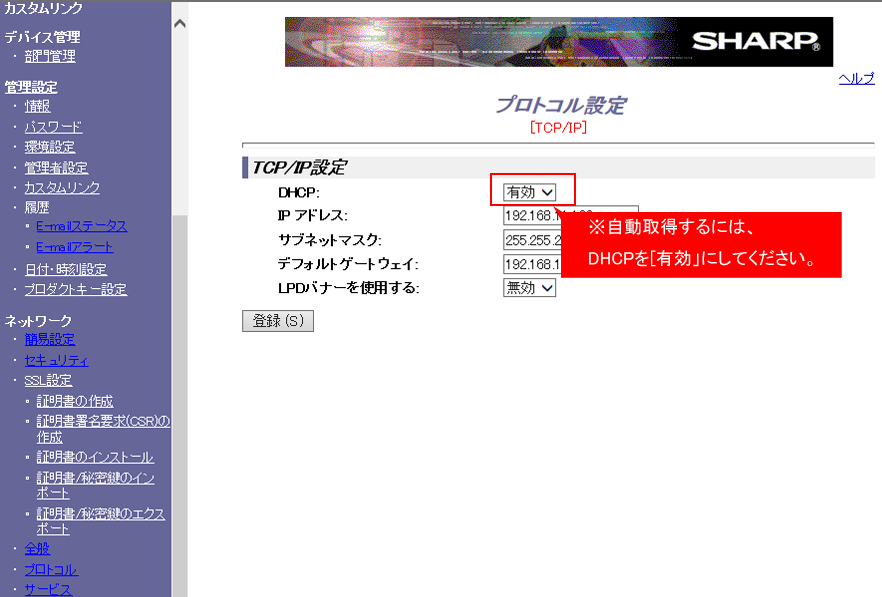Open the LPDバナーを使用する dropdown
The image size is (882, 597).
tap(529, 288)
